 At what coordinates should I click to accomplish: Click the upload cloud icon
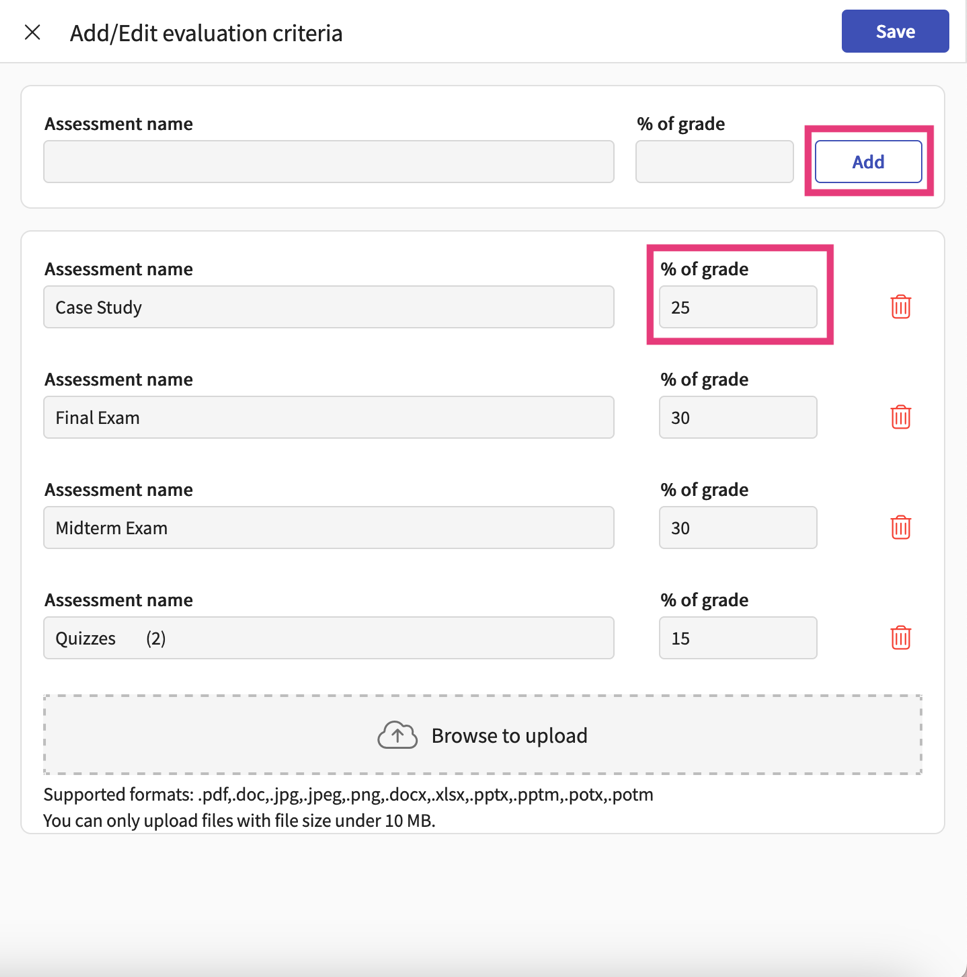pos(397,733)
